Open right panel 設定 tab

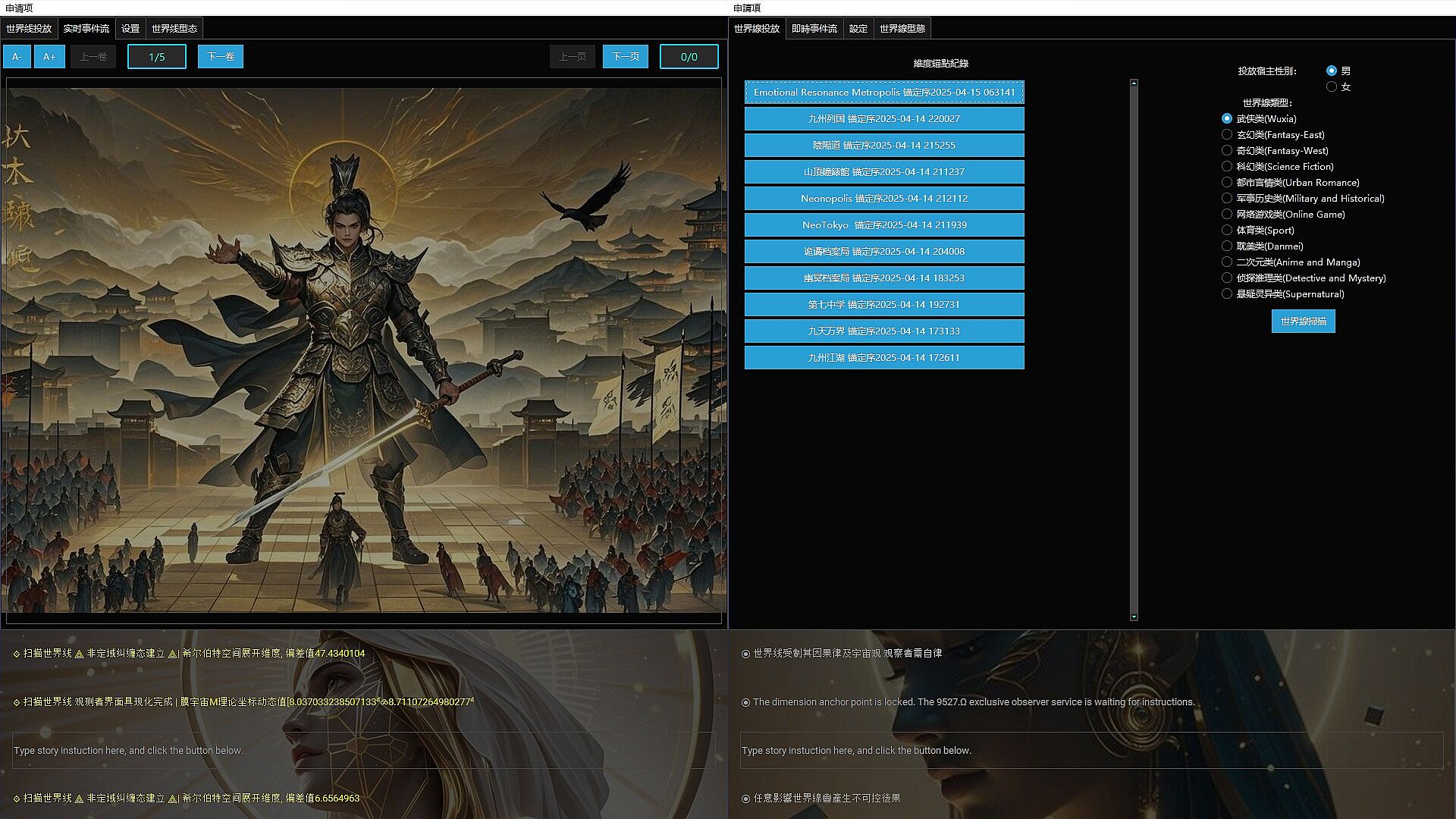click(858, 29)
